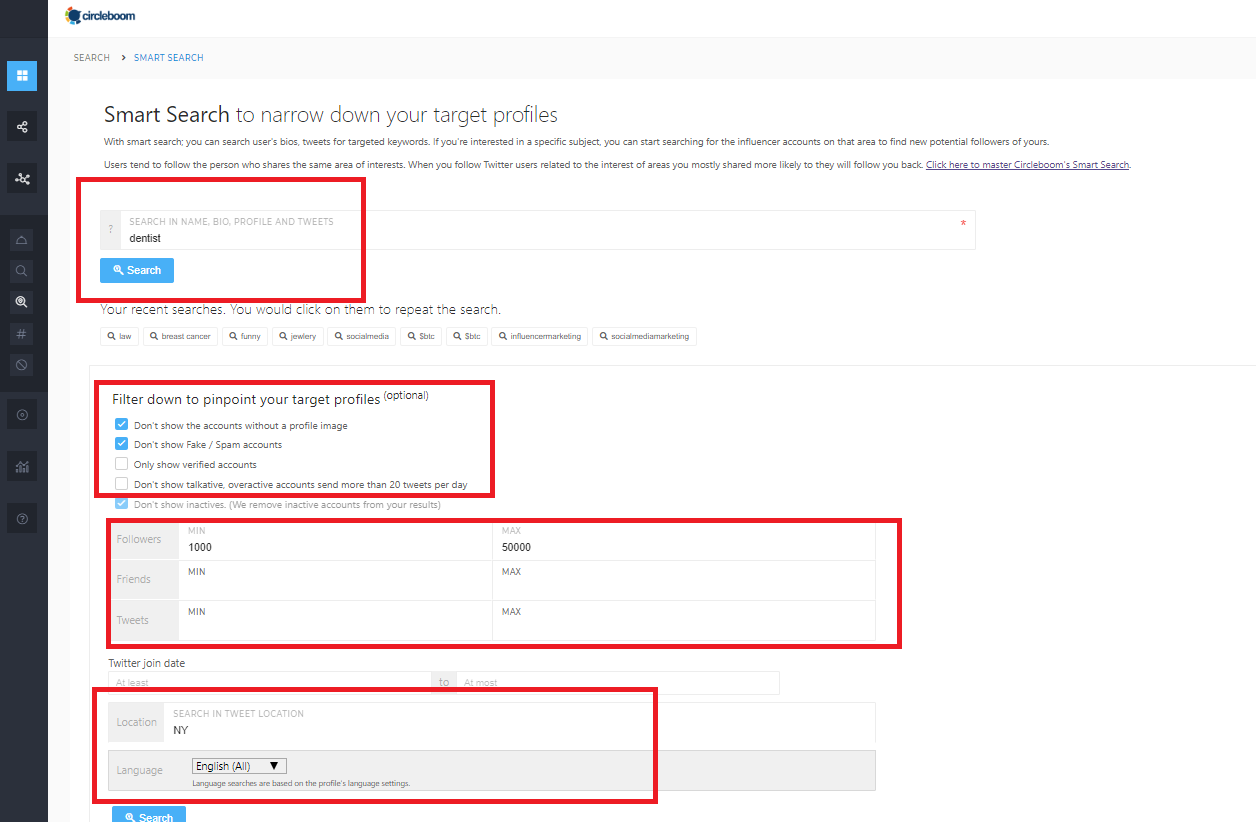1256x822 pixels.
Task: Open the target circle sidebar icon
Action: tap(22, 414)
